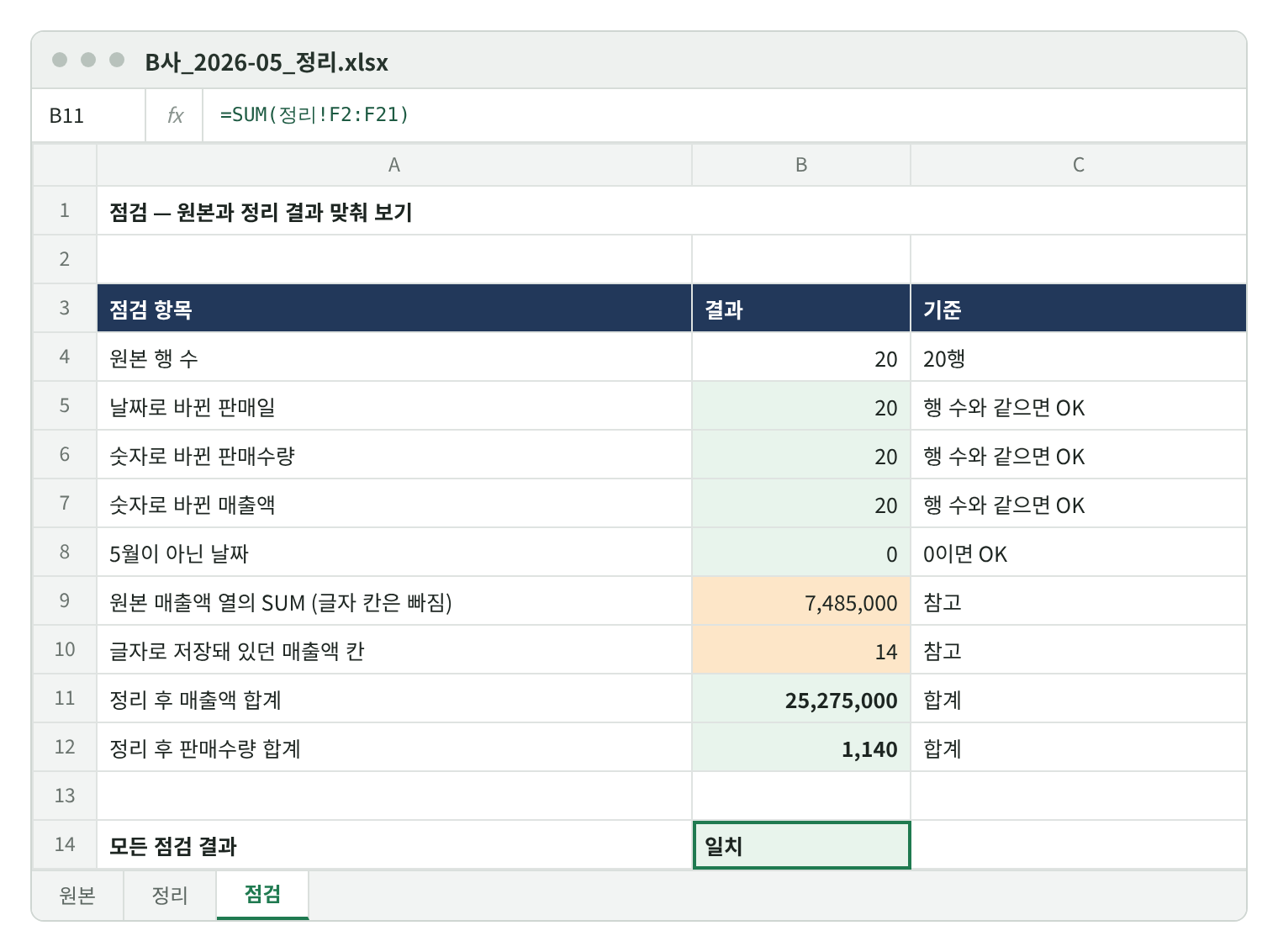
Task: Select the cell with value 14
Action: click(801, 650)
